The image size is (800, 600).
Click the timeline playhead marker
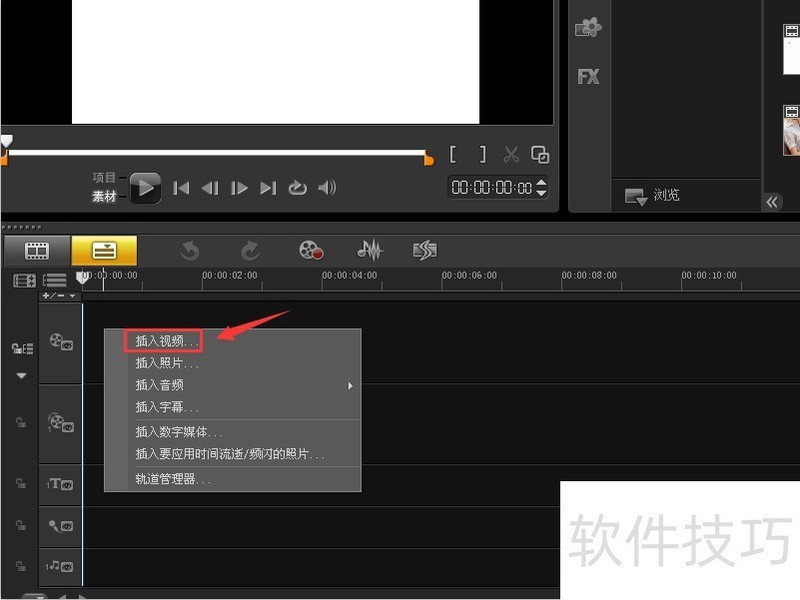click(x=82, y=278)
